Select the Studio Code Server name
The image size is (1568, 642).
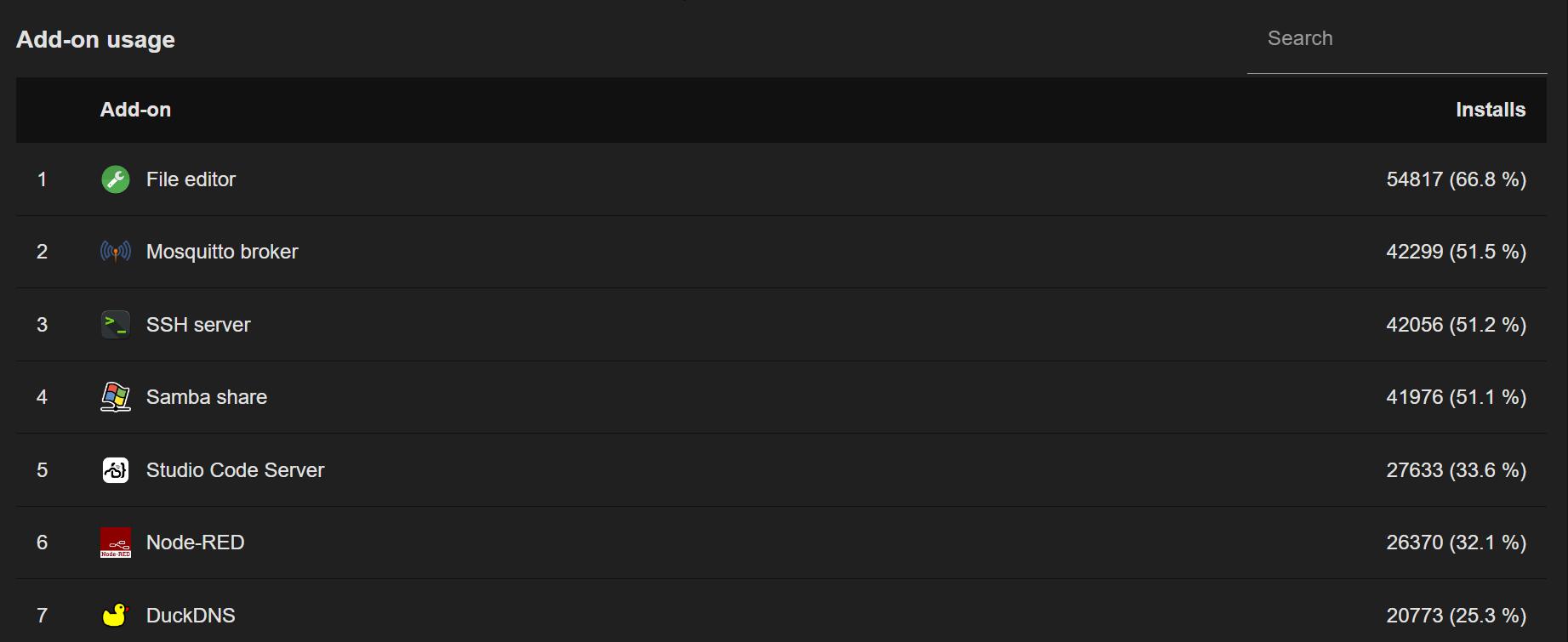pos(236,470)
